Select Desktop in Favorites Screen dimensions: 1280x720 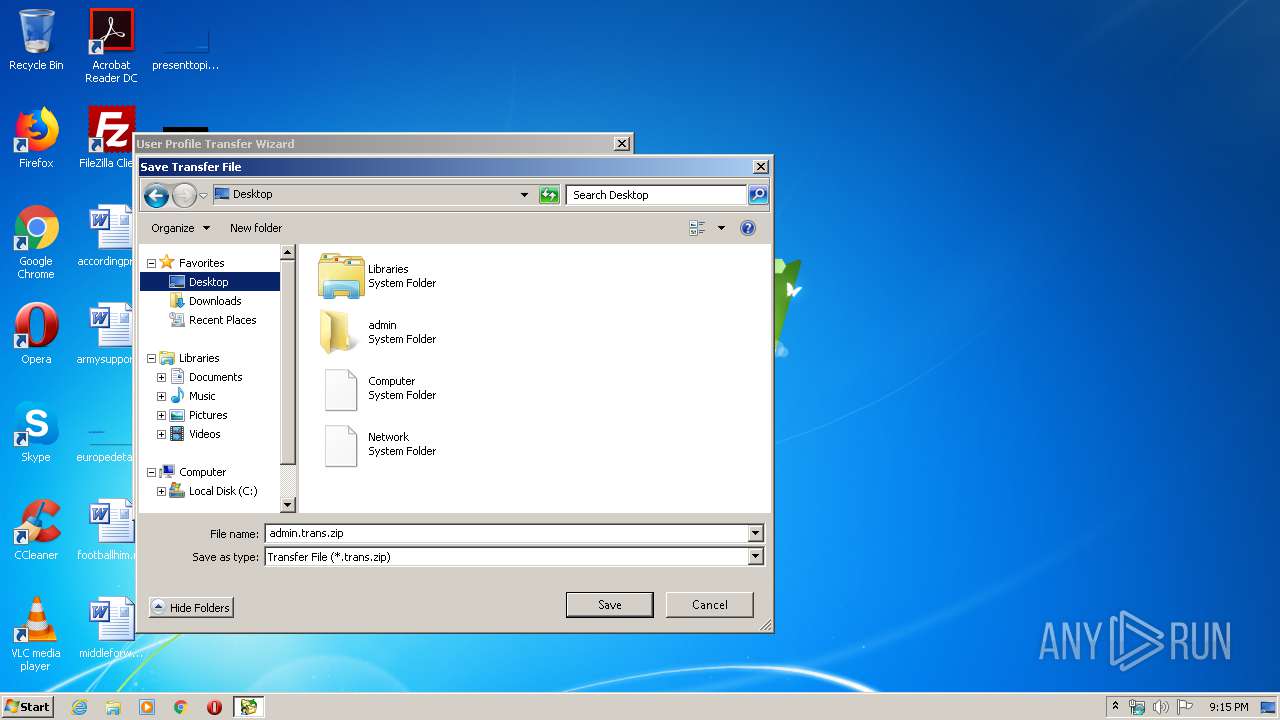208,282
